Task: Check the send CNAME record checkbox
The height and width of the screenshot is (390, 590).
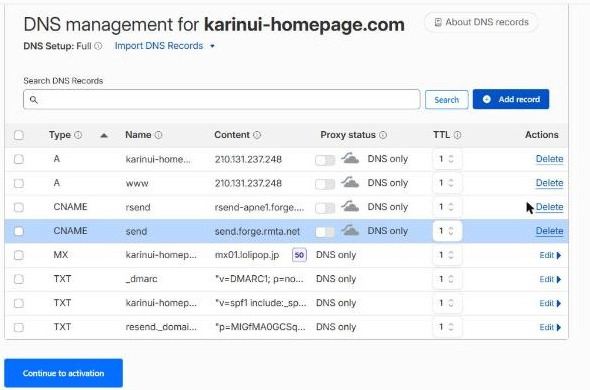Action: (x=18, y=231)
